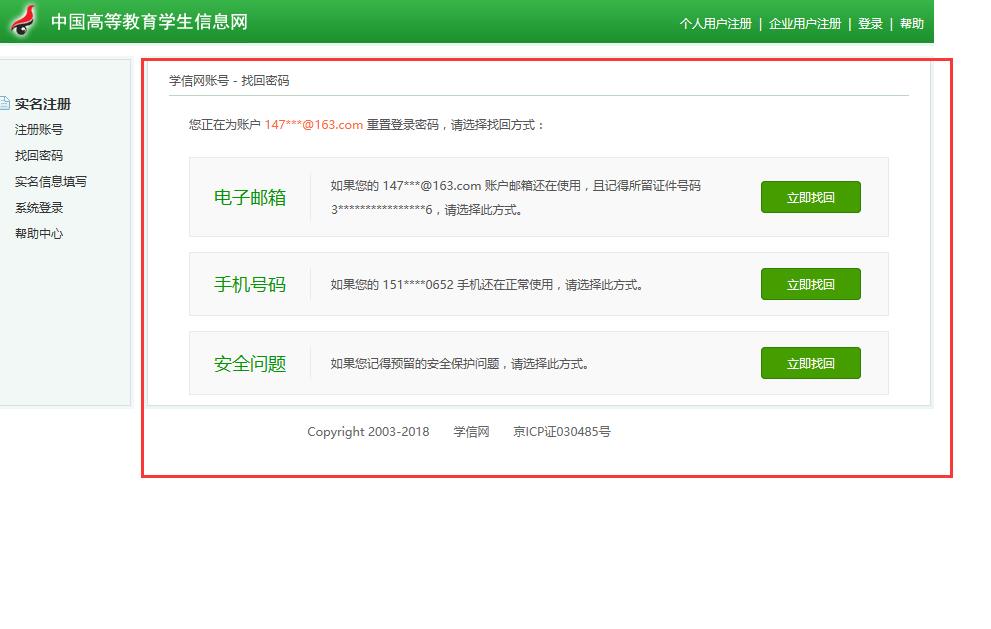Click the CHSI phoenix logo icon

click(22, 21)
